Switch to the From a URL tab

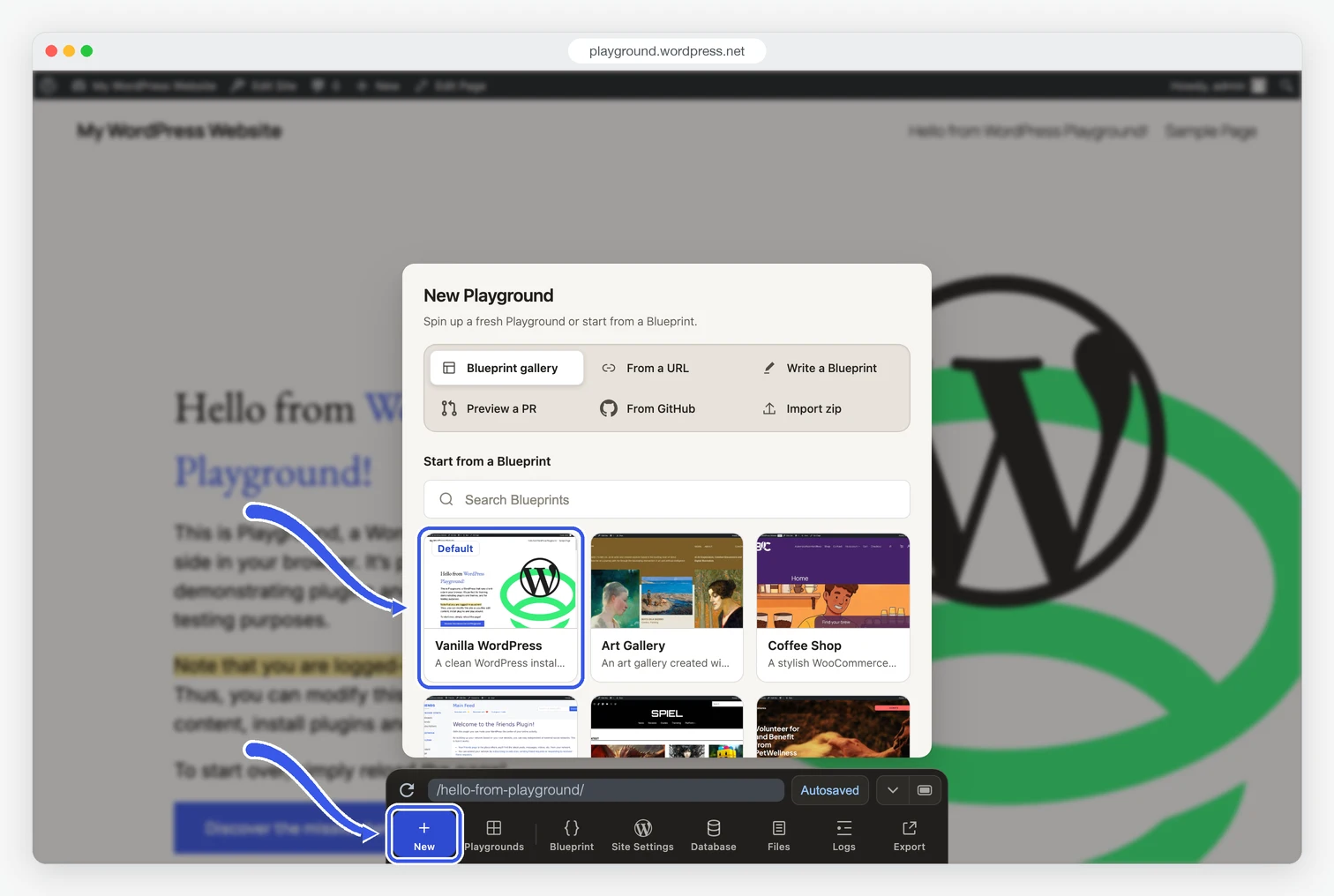pyautogui.click(x=657, y=368)
